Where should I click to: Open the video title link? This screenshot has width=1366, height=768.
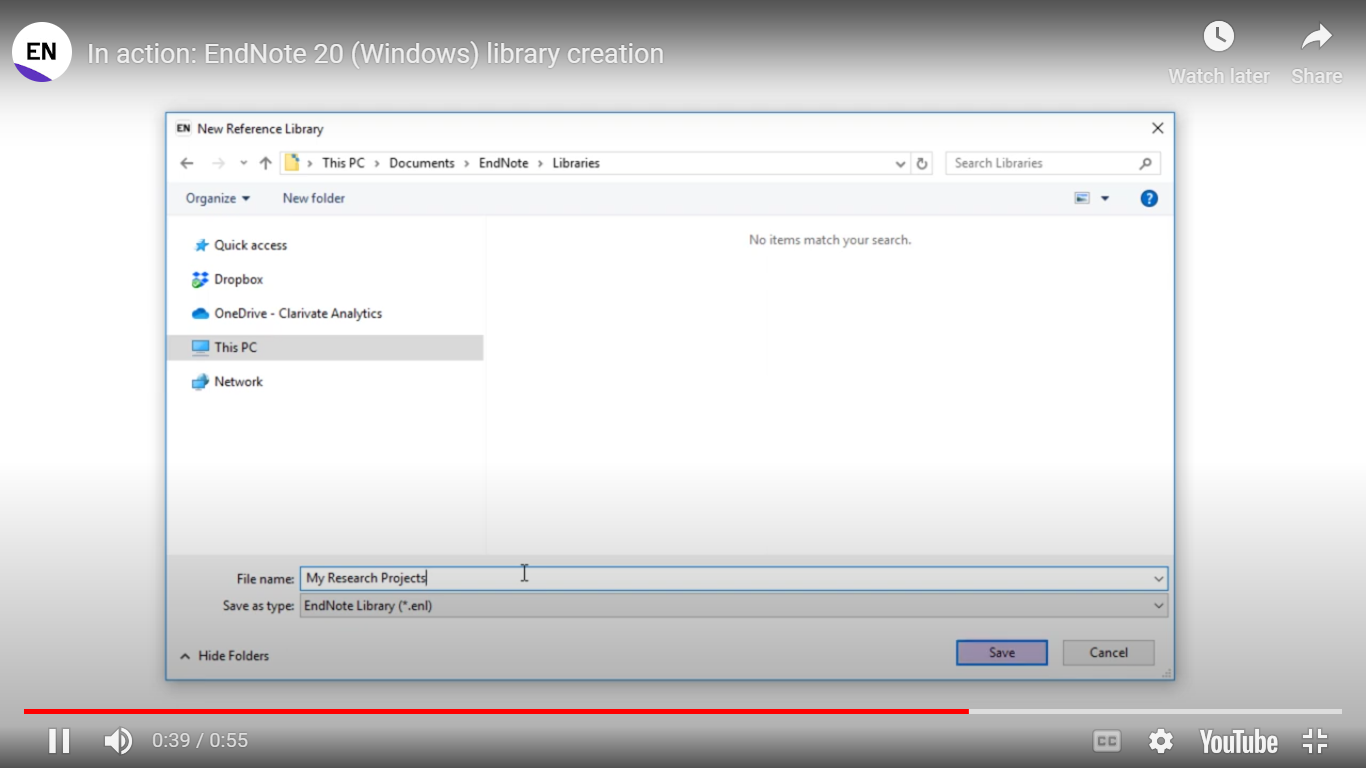(375, 53)
